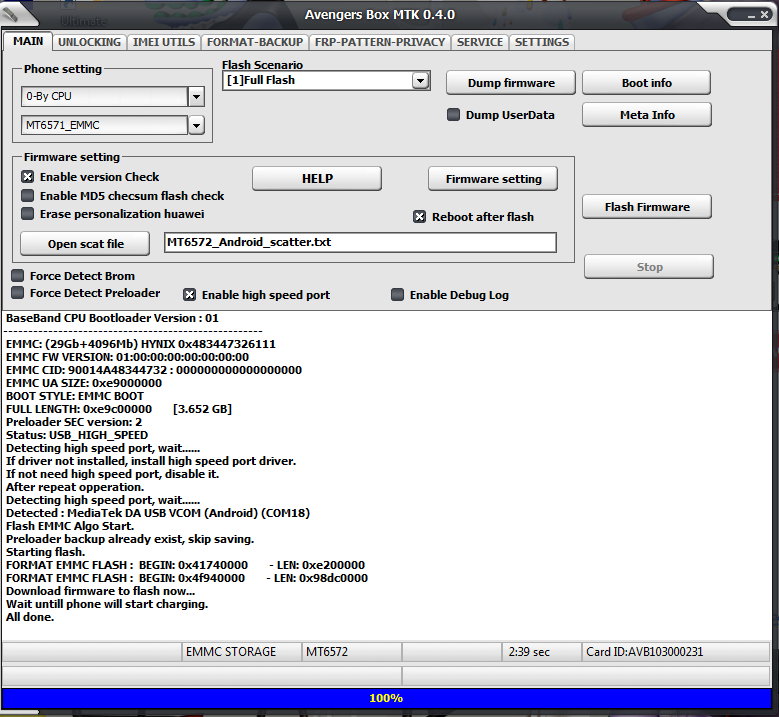The image size is (779, 717).
Task: Click the 'Status: USB_HIGH_SPEED' log line
Action: [77, 435]
